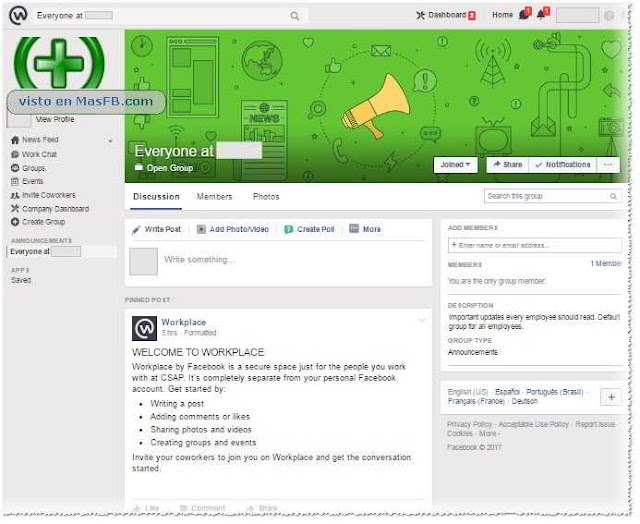This screenshot has width=640, height=524.
Task: Switch language to Español
Action: (507, 392)
